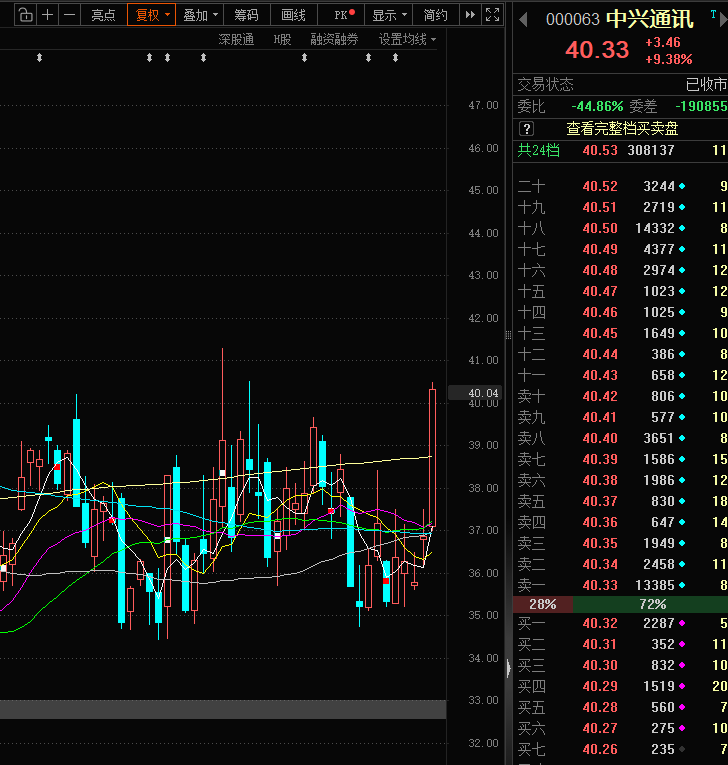The image size is (728, 765).
Task: Click sell price 40.50 at row 十八
Action: [600, 228]
